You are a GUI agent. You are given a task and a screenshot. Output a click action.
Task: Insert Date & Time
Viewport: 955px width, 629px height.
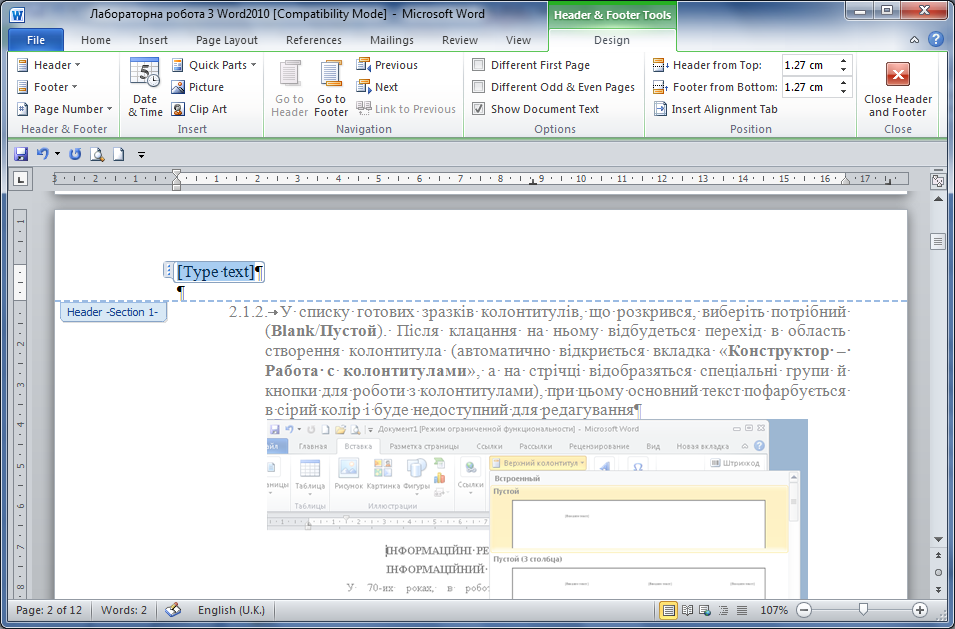tap(145, 87)
